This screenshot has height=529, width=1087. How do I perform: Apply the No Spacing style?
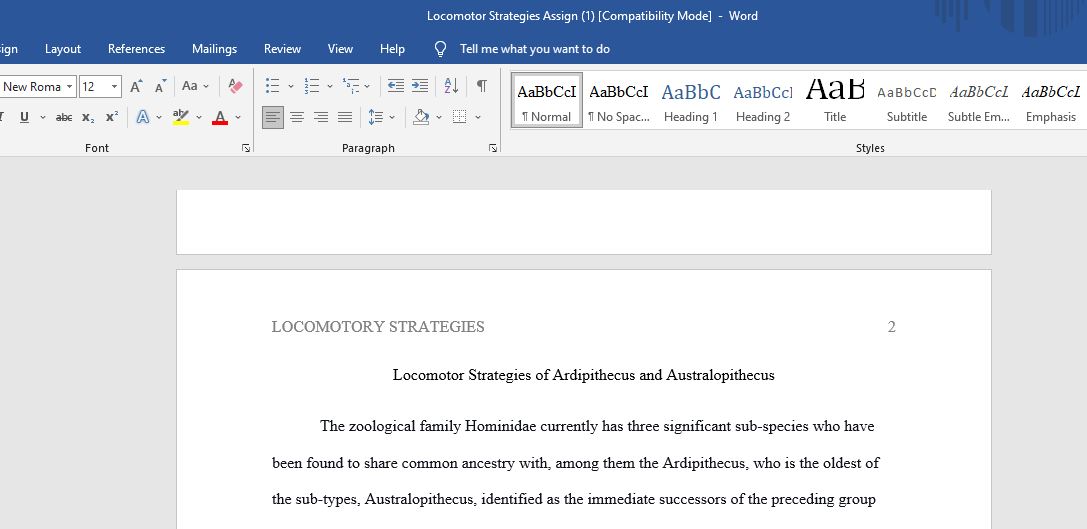618,100
